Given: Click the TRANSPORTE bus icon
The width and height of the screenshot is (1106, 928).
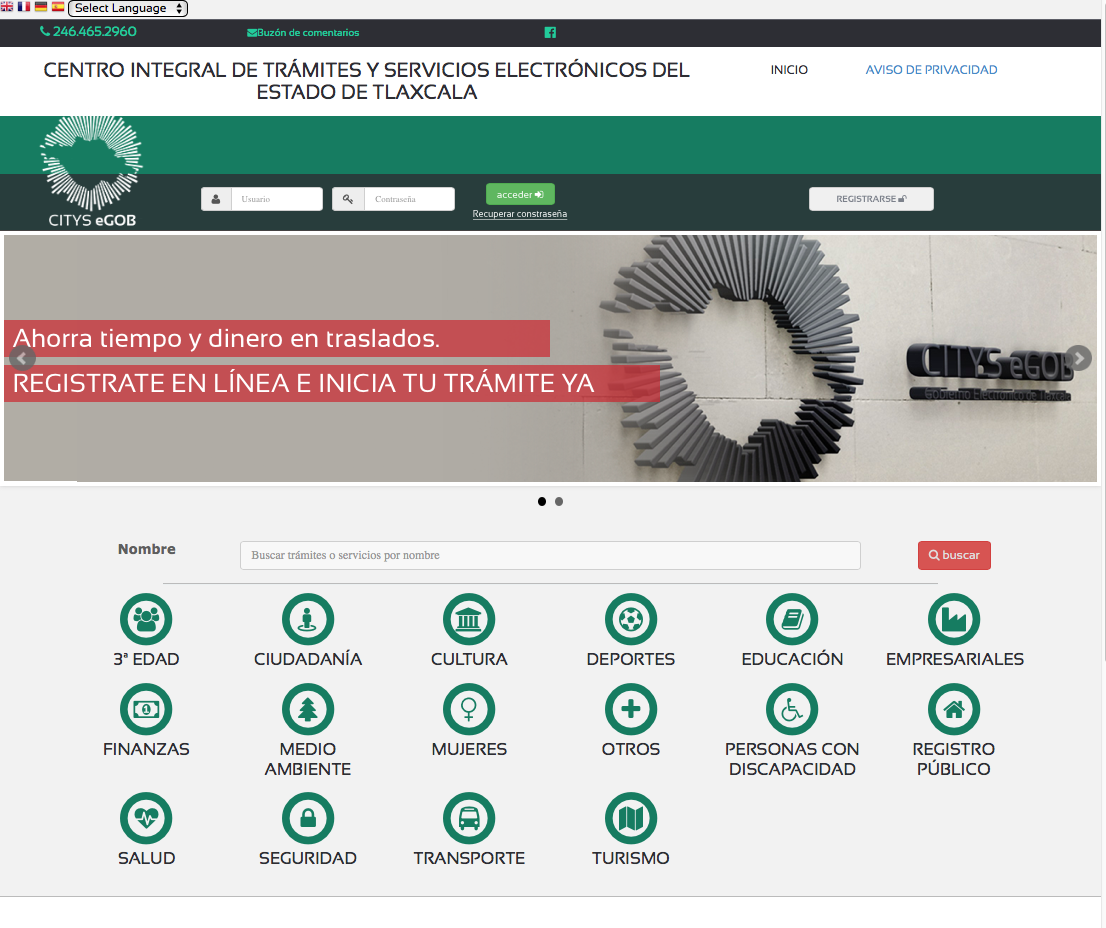Looking at the screenshot, I should (x=469, y=817).
